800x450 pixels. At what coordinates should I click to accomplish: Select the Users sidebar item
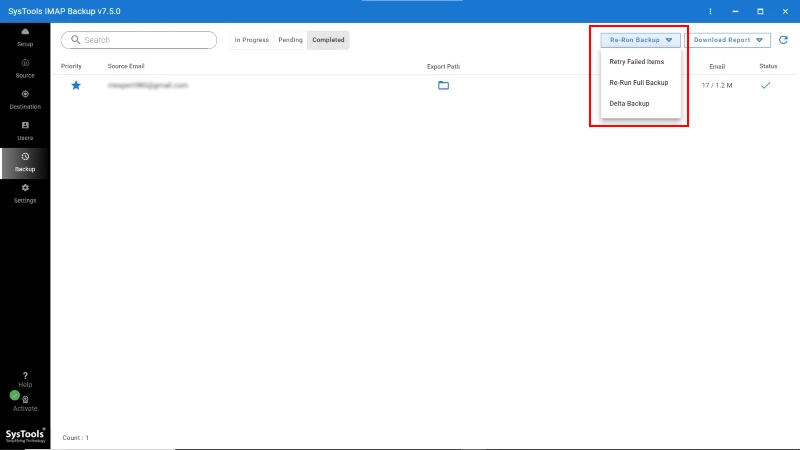click(25, 131)
